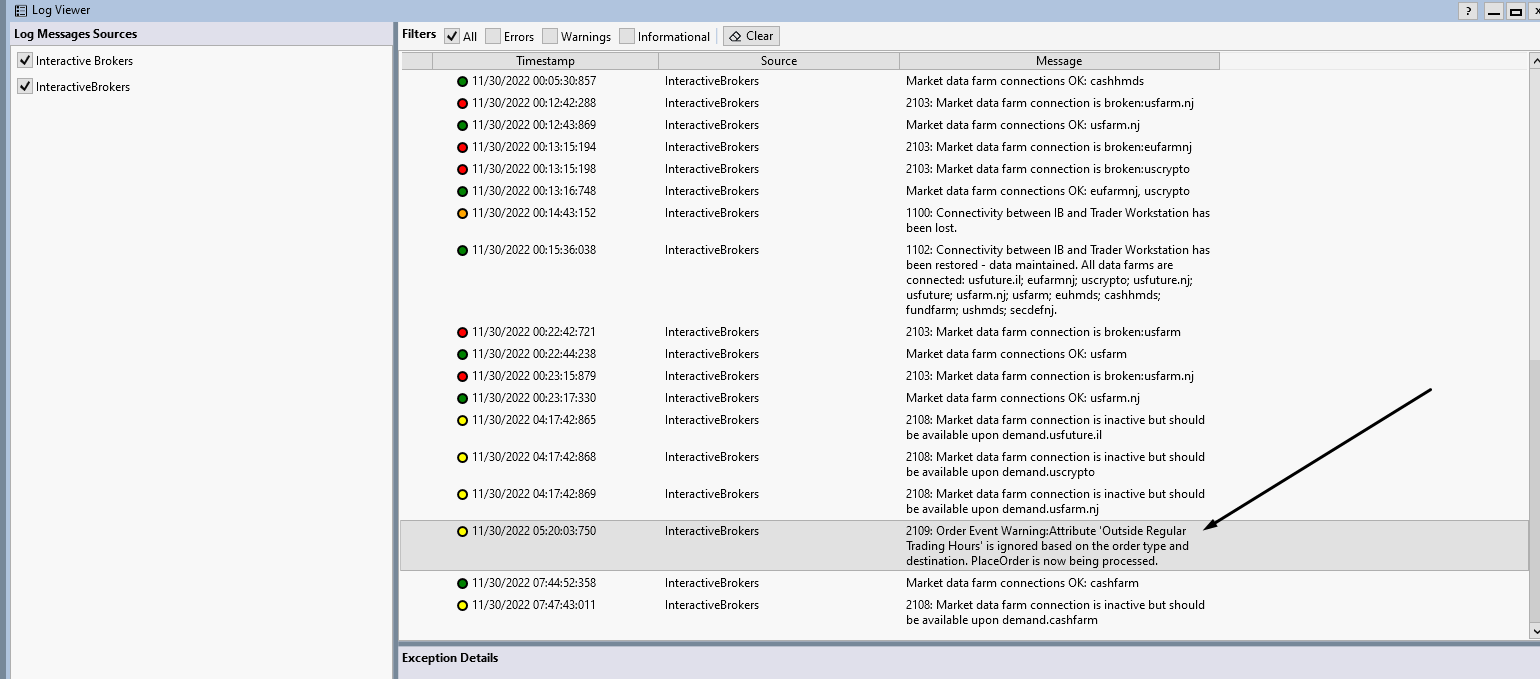Click the red status dot at 00:22:42:721
Image resolution: width=1540 pixels, height=679 pixels.
(462, 332)
